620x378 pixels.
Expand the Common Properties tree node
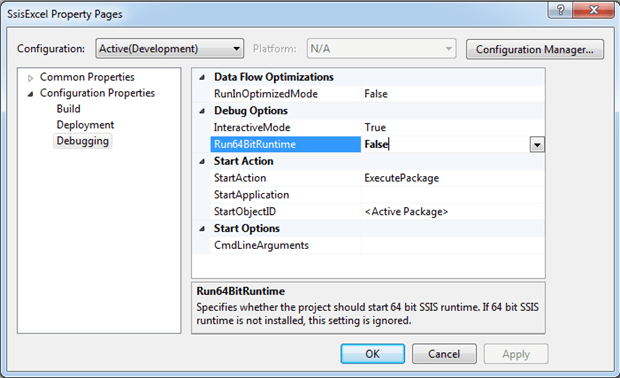(30, 78)
